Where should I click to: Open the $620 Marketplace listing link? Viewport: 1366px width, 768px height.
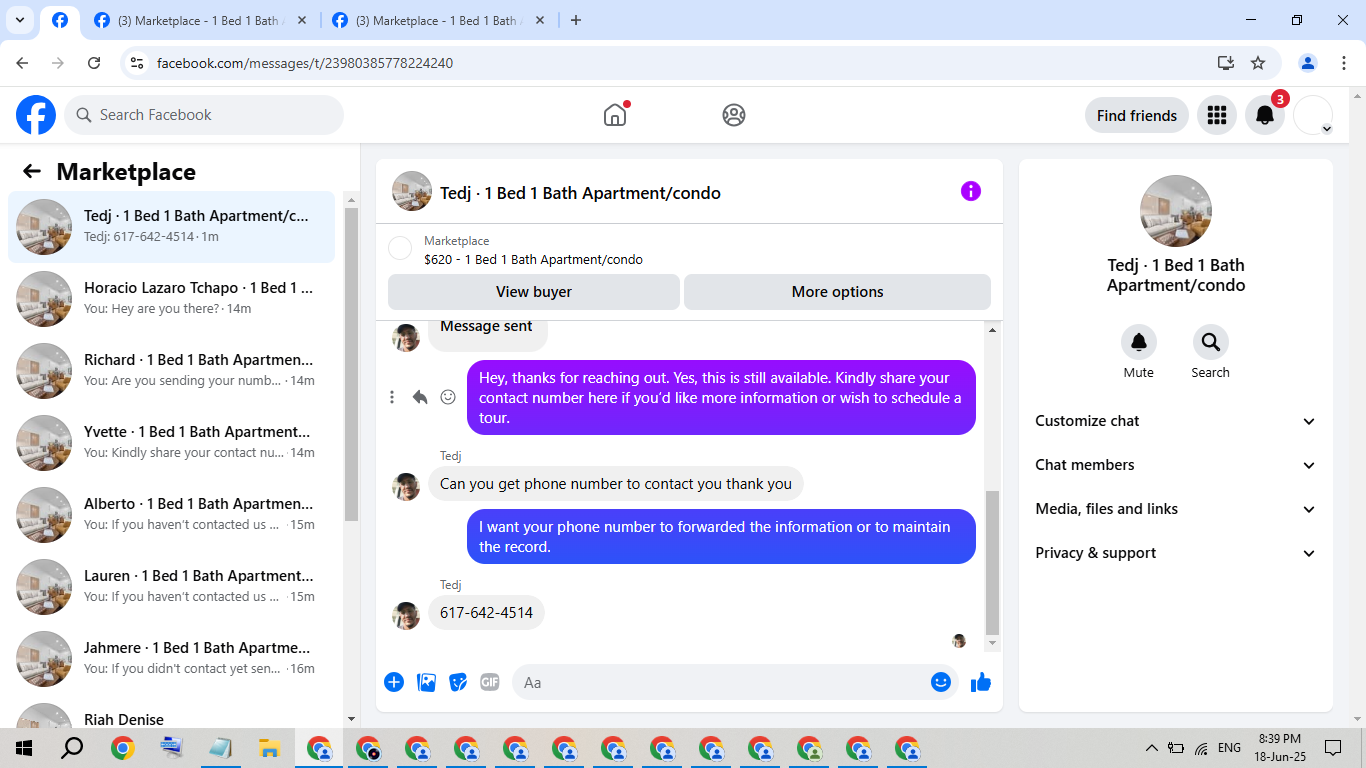(533, 259)
